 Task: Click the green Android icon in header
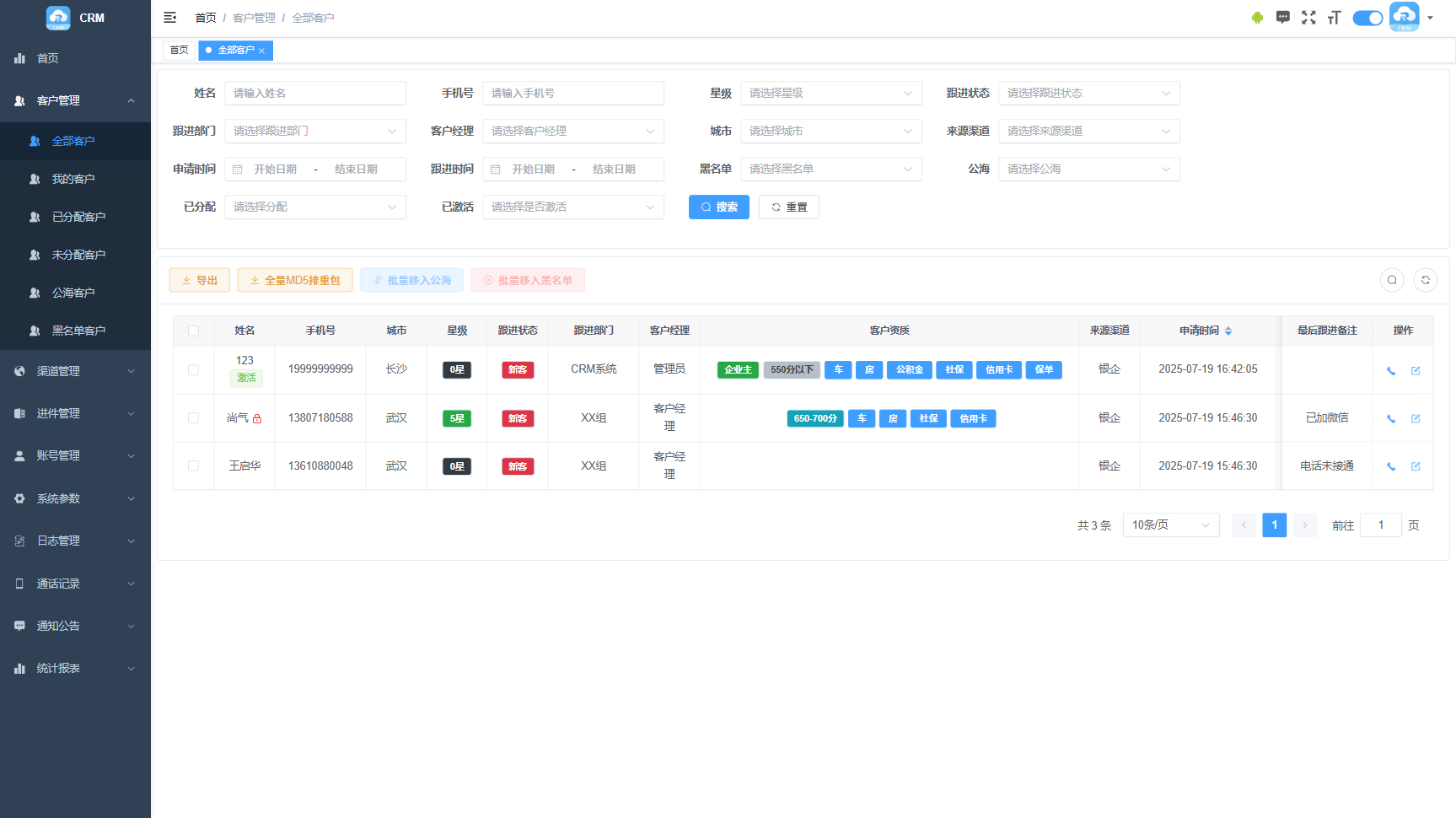pos(1257,18)
